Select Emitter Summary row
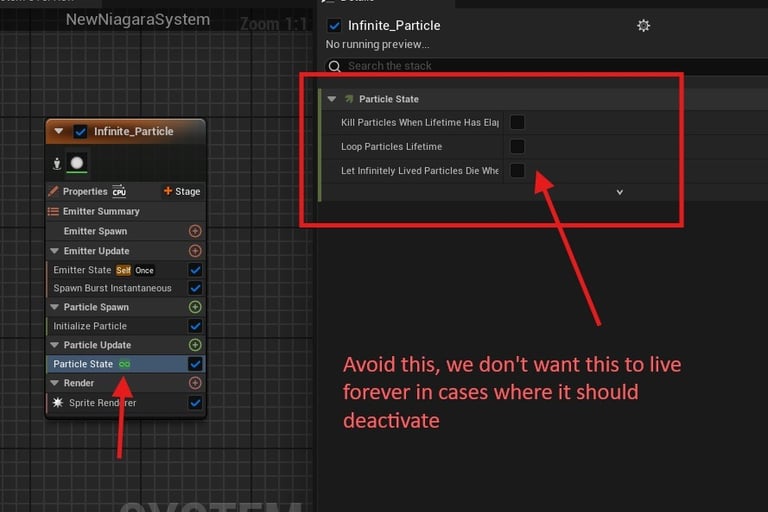 point(125,211)
